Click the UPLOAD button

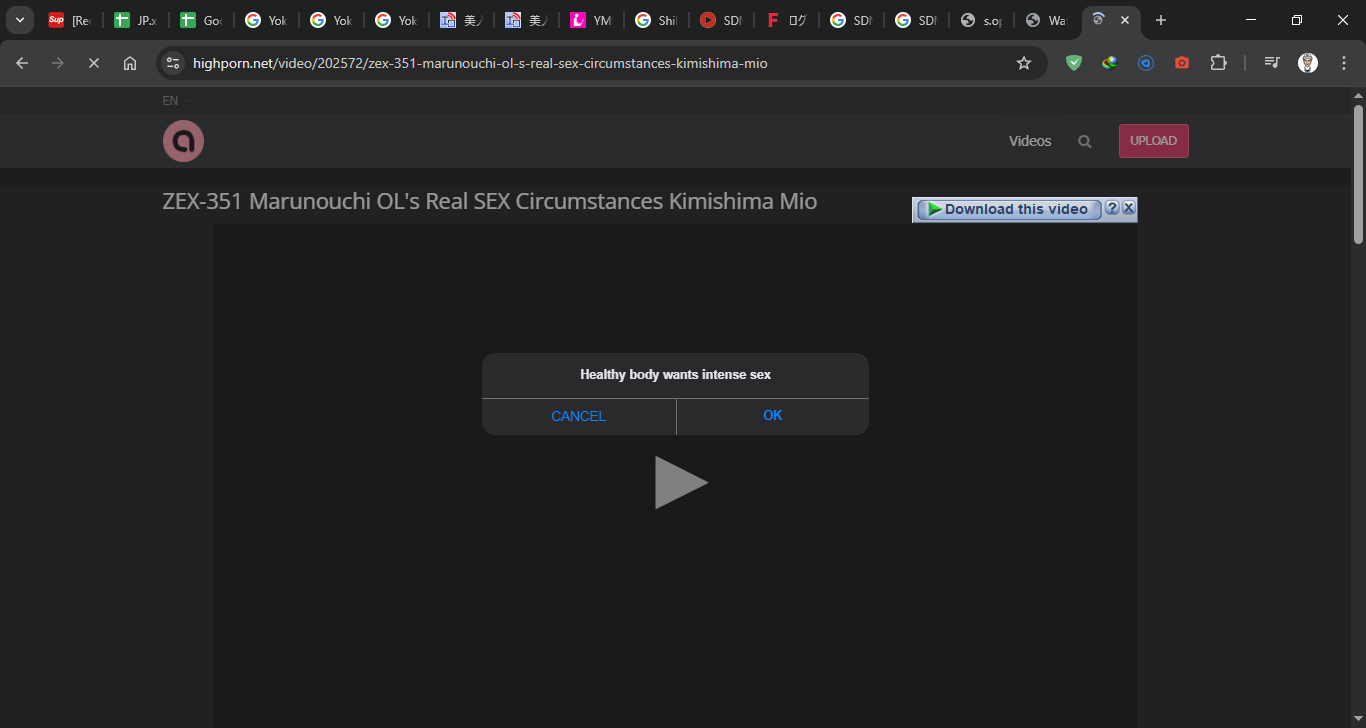pyautogui.click(x=1153, y=141)
